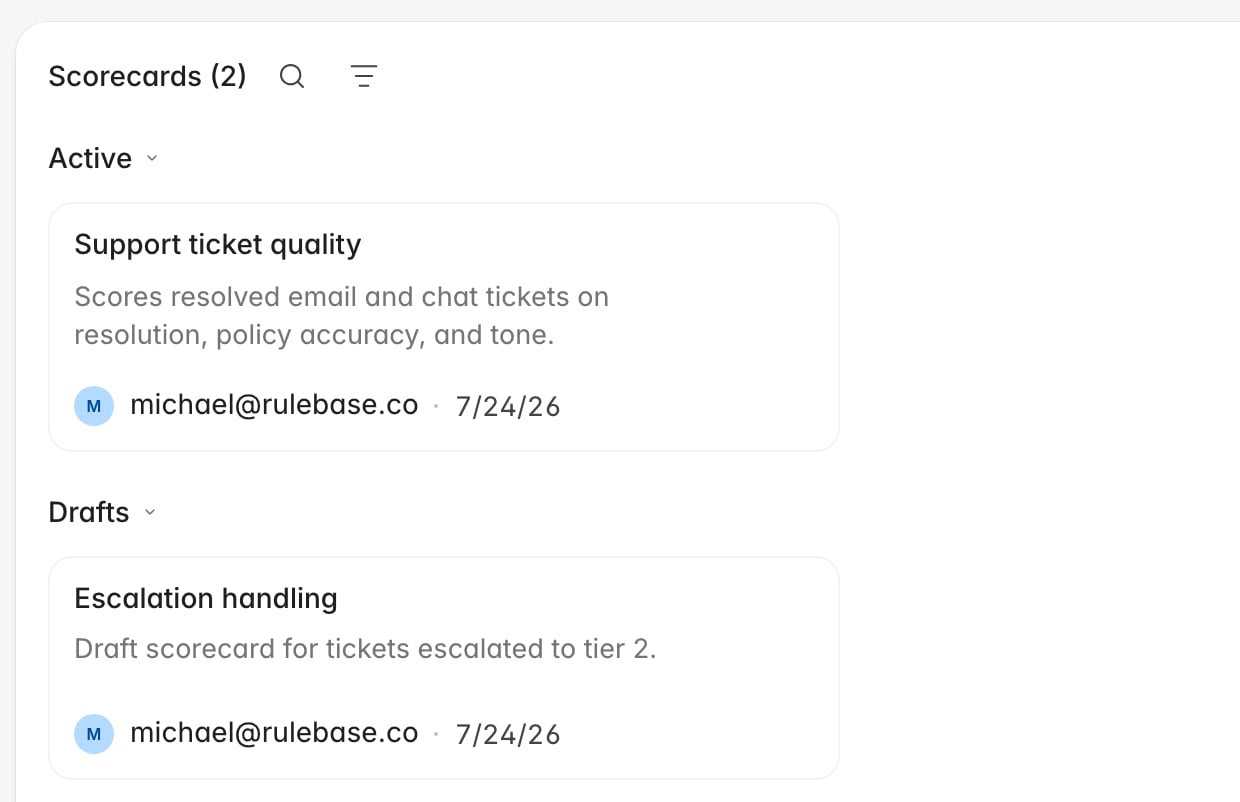
Task: Open the filter icon next to search
Action: tap(364, 76)
